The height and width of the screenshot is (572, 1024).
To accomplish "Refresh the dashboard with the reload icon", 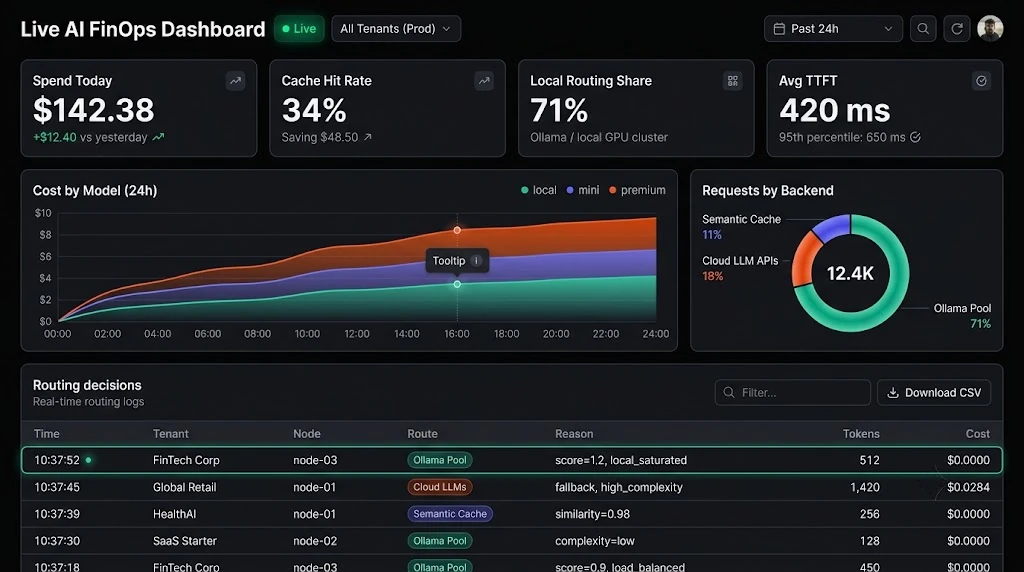I will coord(957,29).
